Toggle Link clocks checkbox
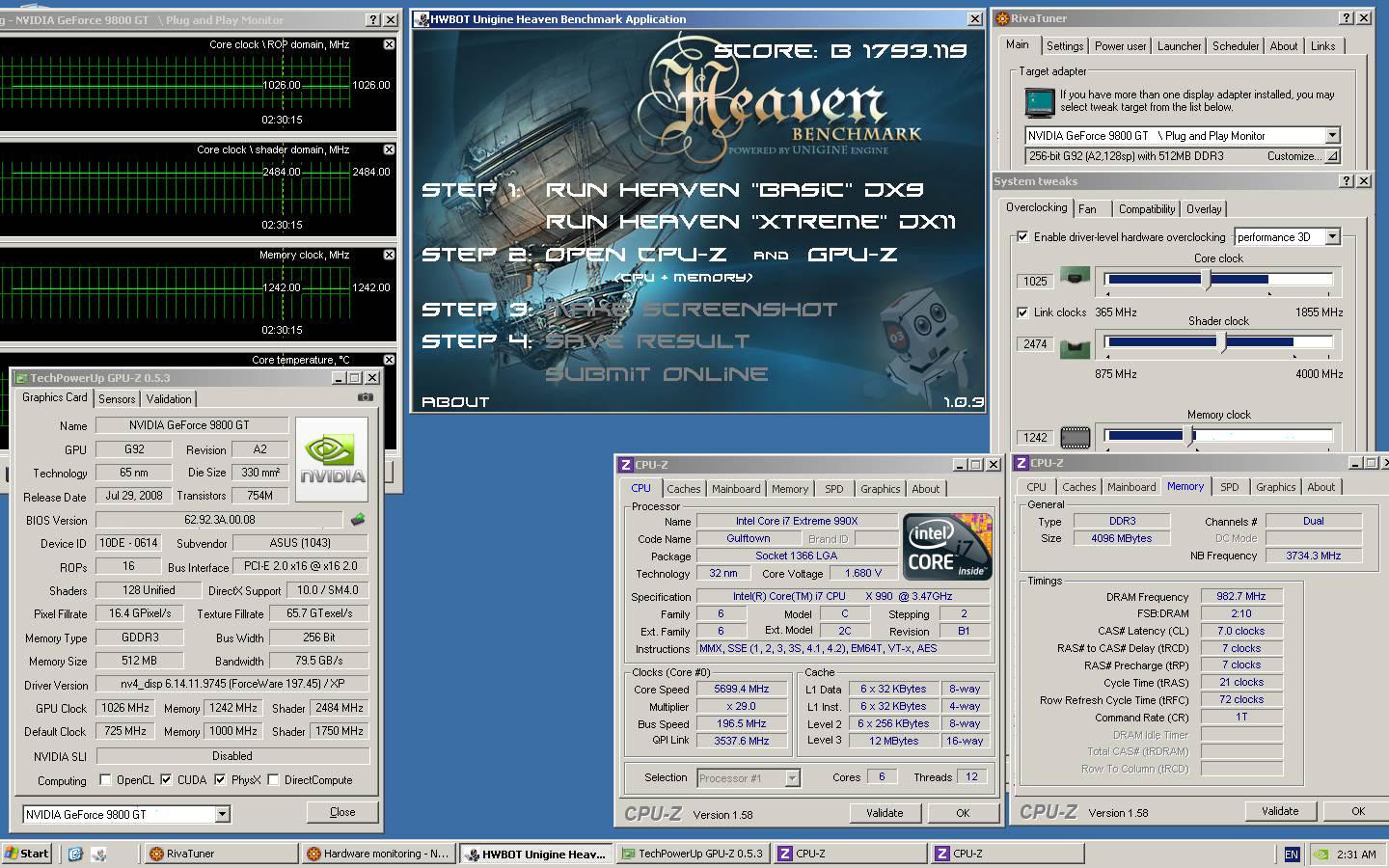The width and height of the screenshot is (1389, 868). [1022, 312]
